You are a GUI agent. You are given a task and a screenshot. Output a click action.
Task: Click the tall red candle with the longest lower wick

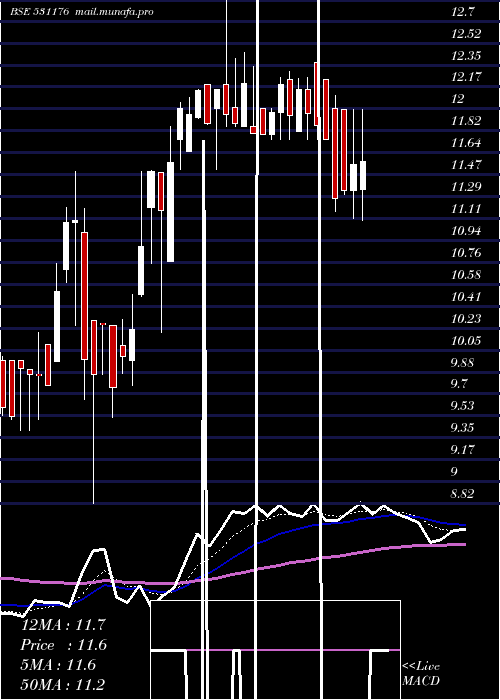click(94, 347)
